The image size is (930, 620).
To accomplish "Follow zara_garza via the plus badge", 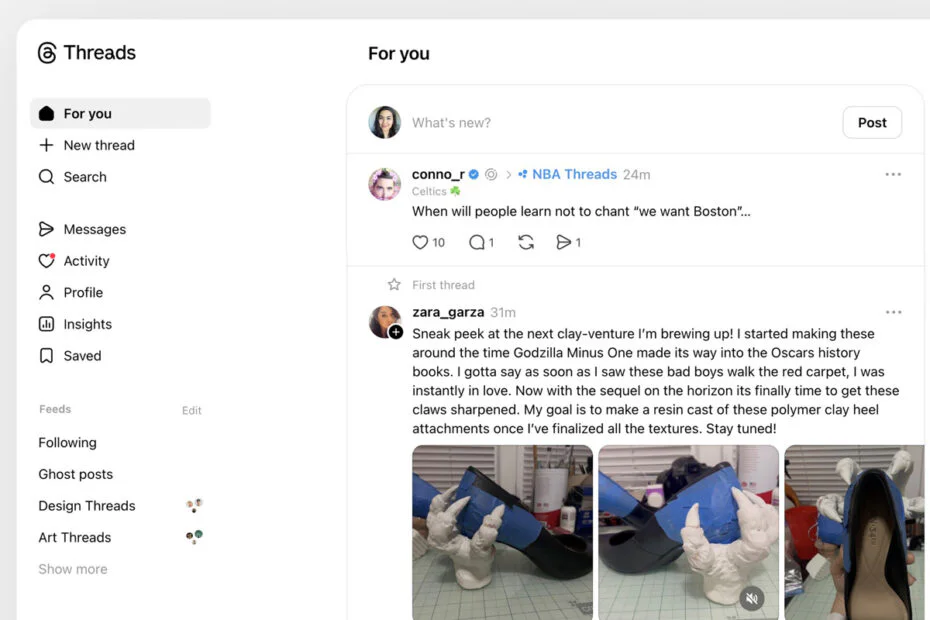I will click(x=395, y=331).
